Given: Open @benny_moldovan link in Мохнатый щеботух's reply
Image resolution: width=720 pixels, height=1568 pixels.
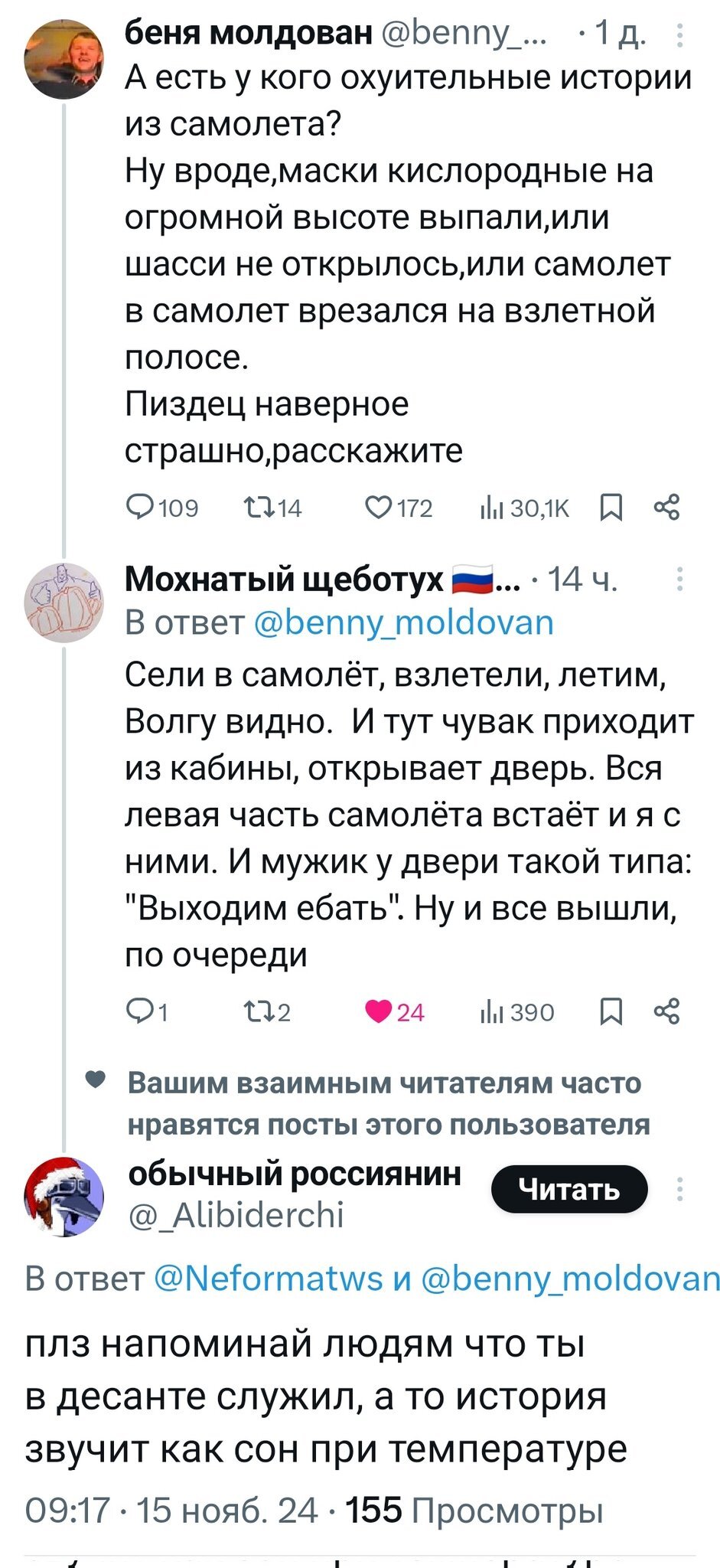Looking at the screenshot, I should tap(402, 623).
